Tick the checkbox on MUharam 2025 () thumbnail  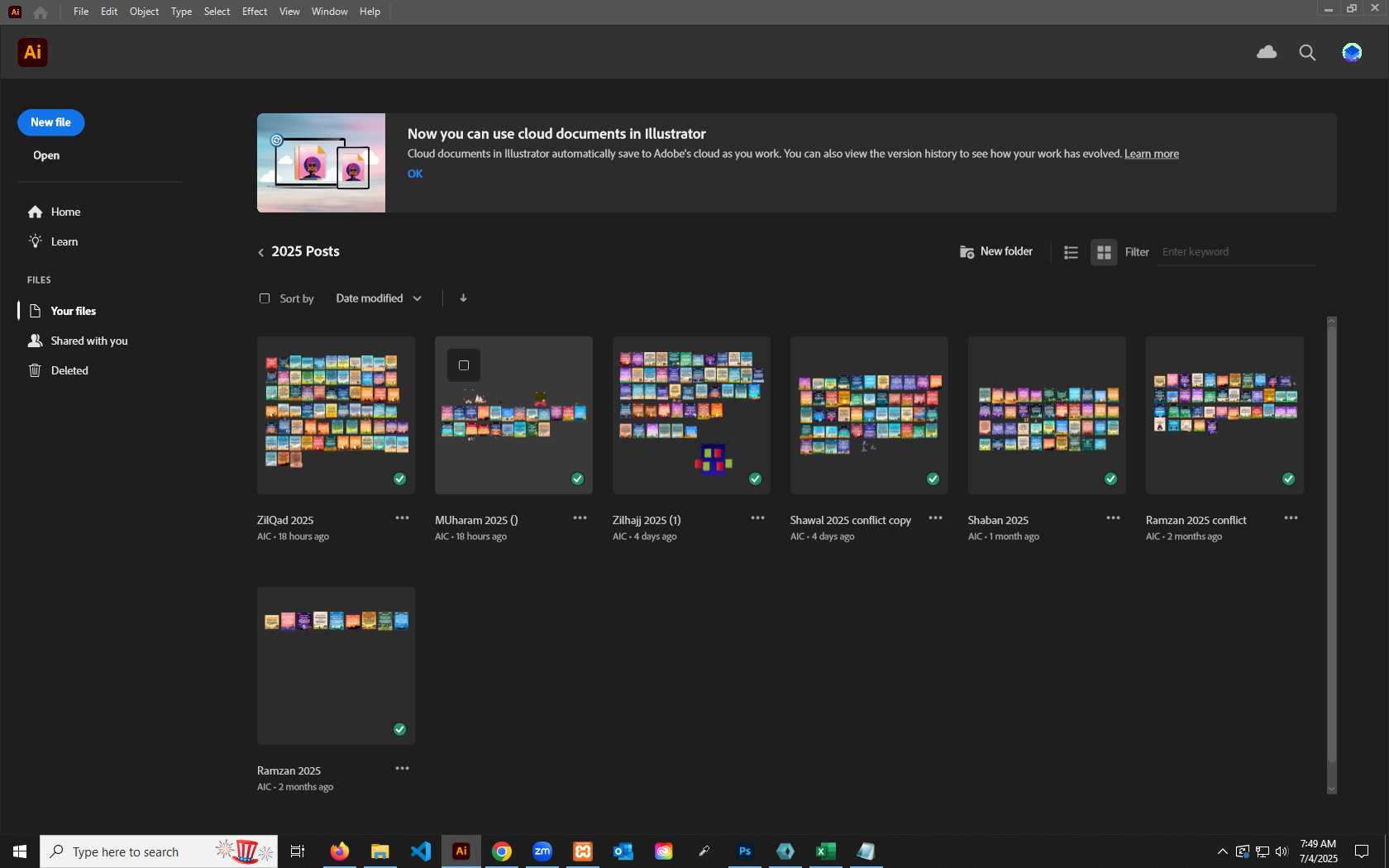click(464, 365)
